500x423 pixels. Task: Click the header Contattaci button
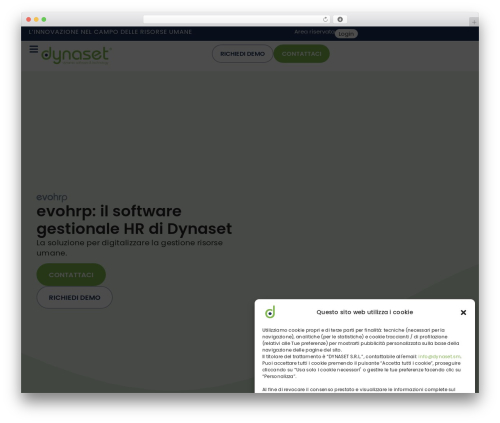pyautogui.click(x=301, y=54)
